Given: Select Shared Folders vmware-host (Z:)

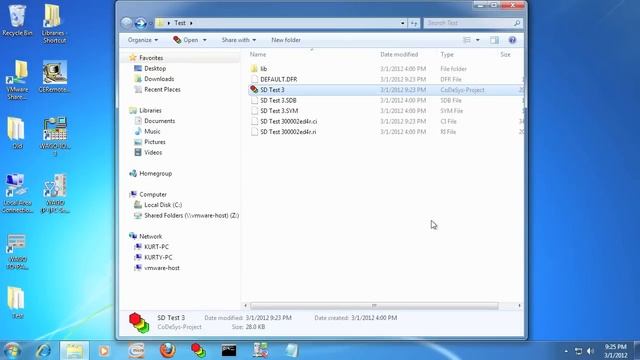Looking at the screenshot, I should click(x=191, y=216).
